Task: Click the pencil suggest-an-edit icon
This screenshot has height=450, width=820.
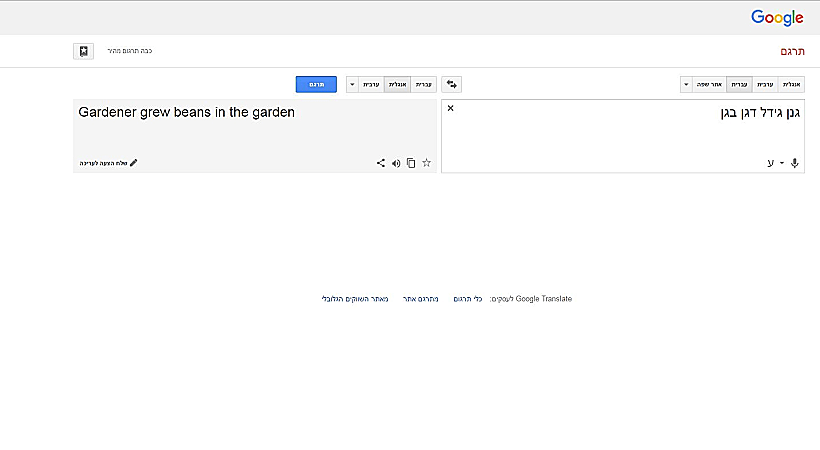Action: pyautogui.click(x=134, y=163)
